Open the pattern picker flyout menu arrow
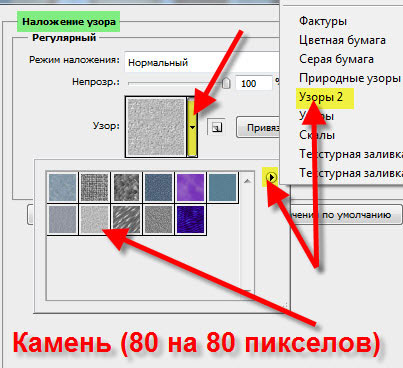 pyautogui.click(x=272, y=177)
